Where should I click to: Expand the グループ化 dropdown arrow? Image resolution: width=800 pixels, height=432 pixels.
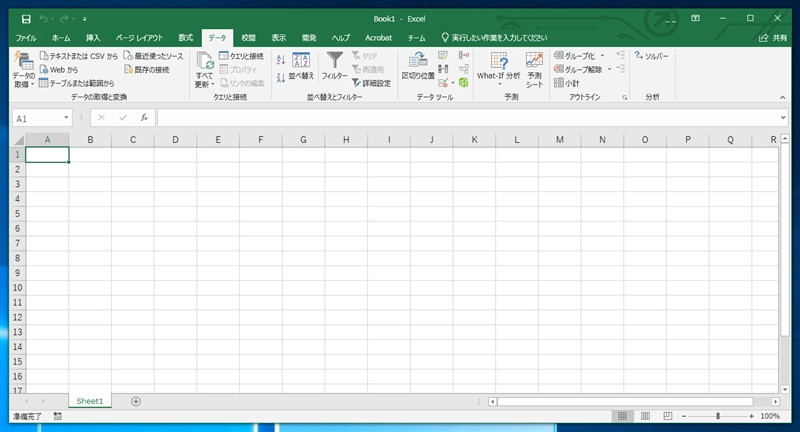603,56
